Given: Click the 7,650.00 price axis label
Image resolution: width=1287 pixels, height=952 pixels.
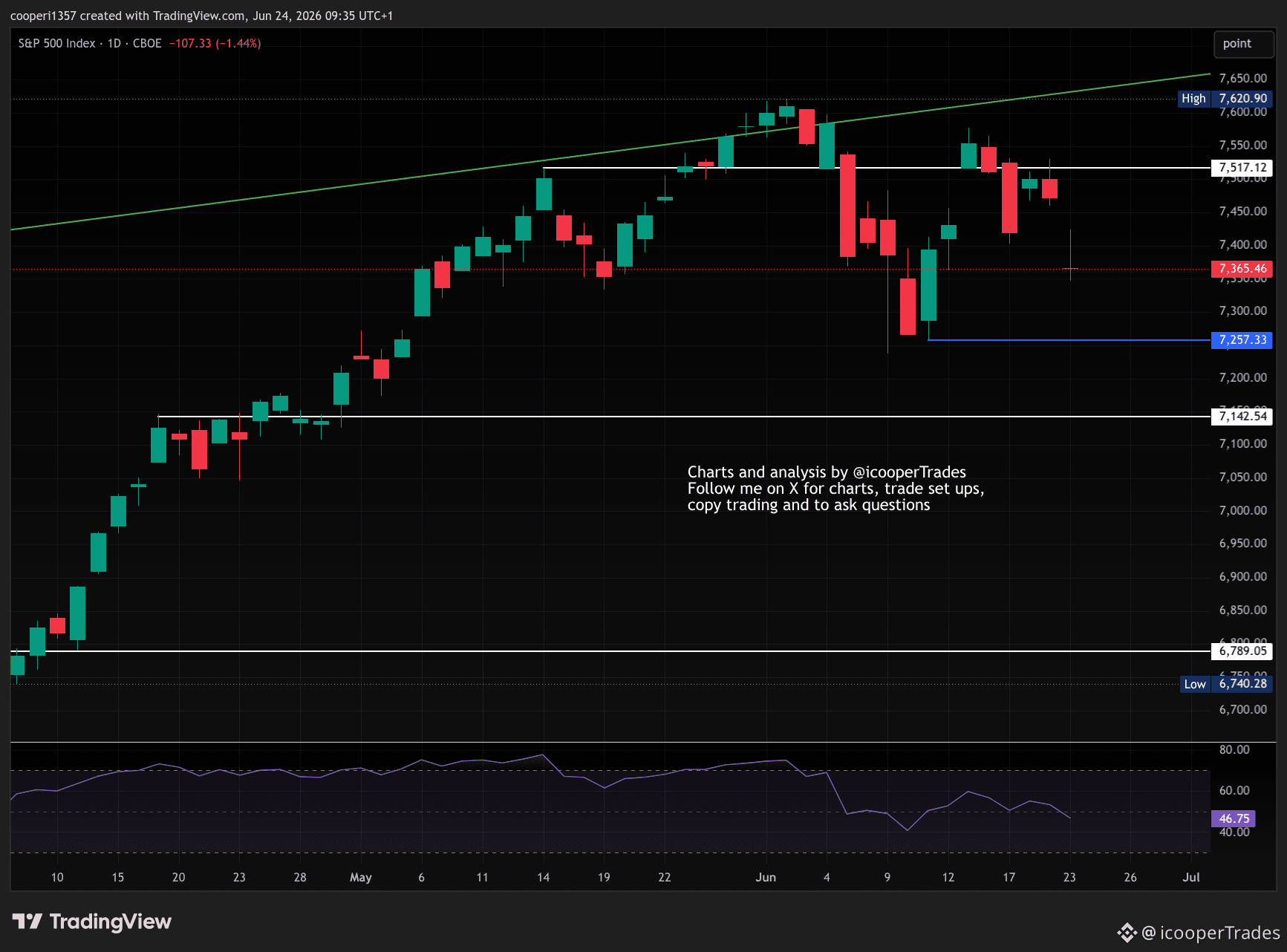Looking at the screenshot, I should click(x=1243, y=78).
